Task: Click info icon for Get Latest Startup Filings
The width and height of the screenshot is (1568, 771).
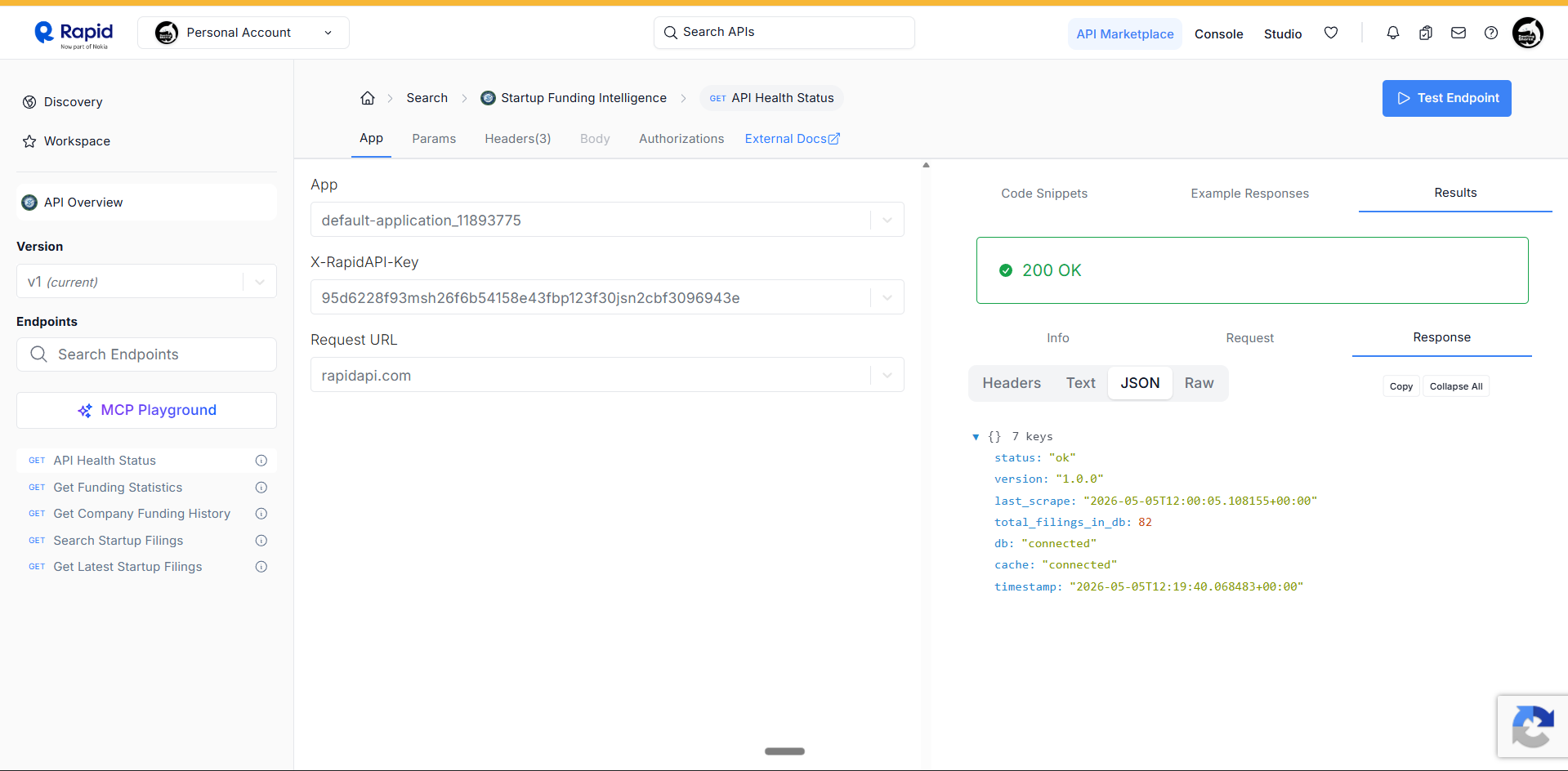Action: click(261, 567)
